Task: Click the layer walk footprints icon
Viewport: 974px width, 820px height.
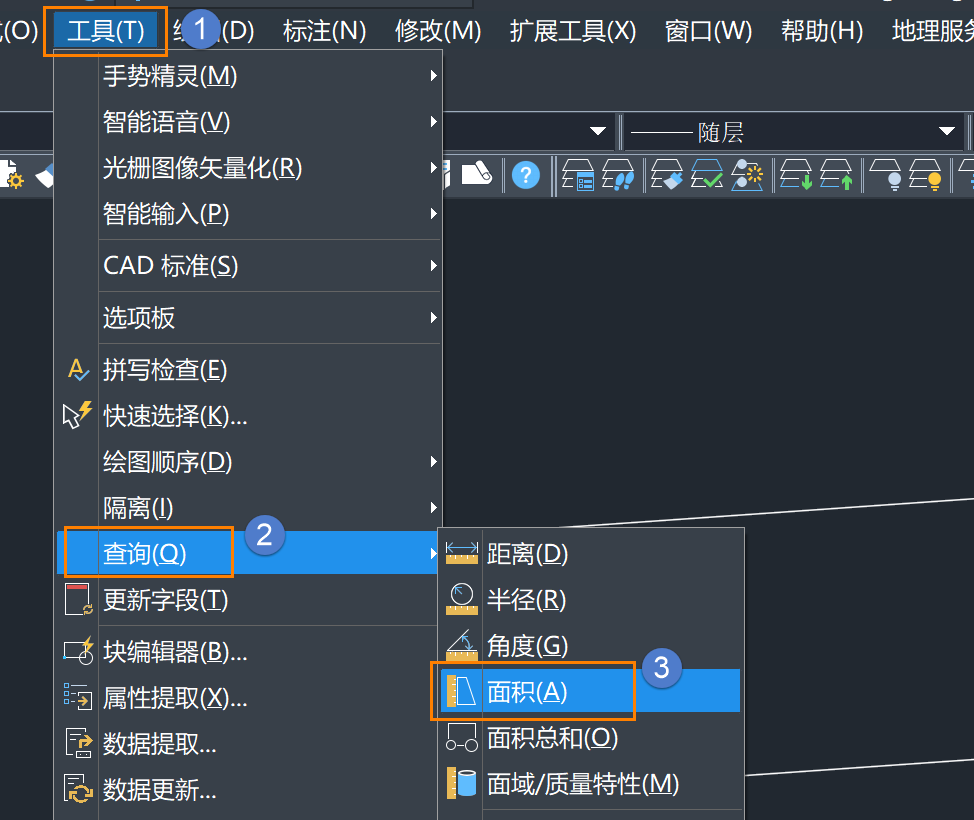Action: 618,175
